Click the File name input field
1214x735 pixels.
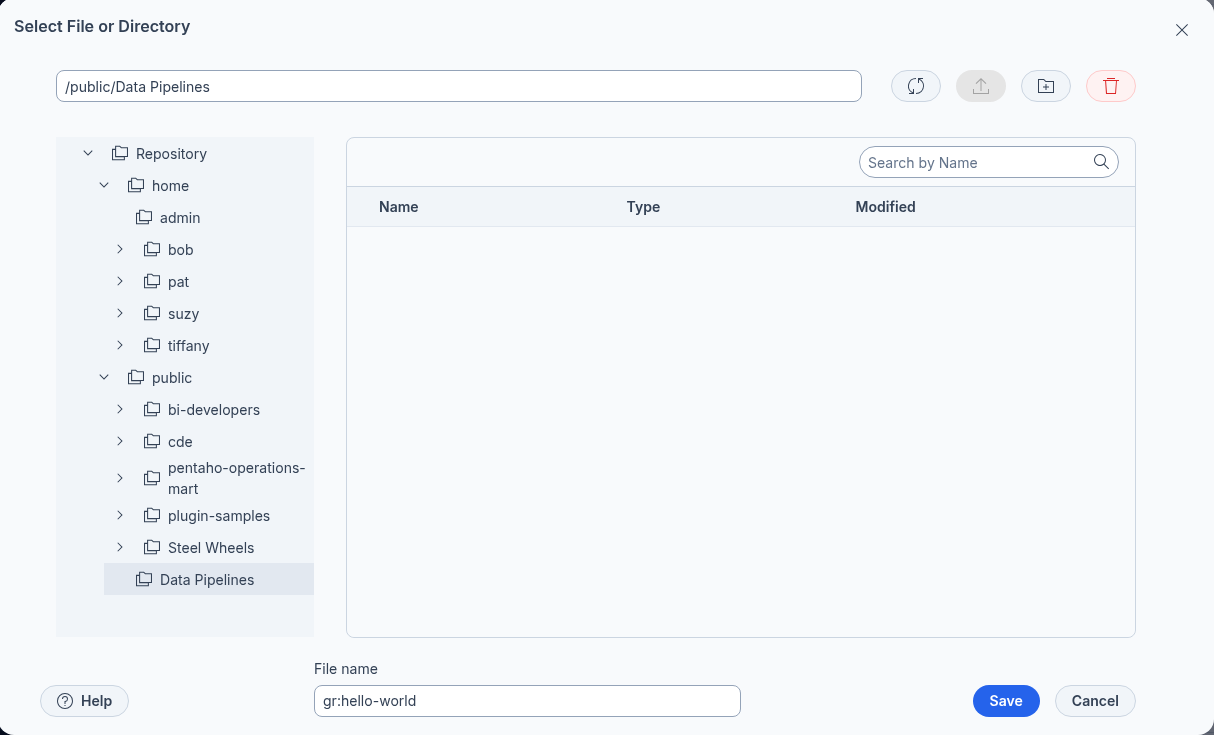click(x=527, y=701)
